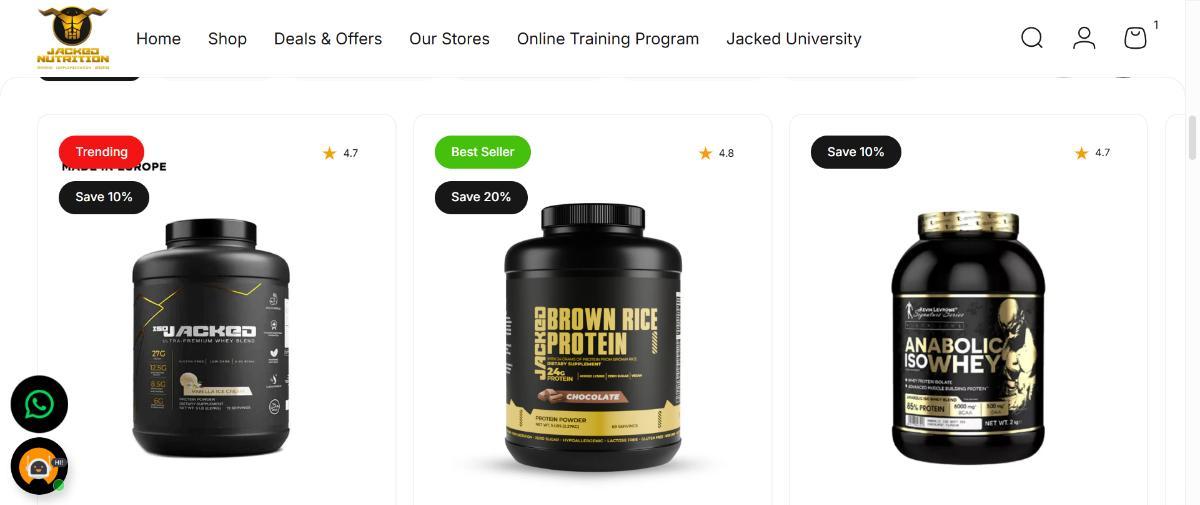Viewport: 1200px width, 505px height.
Task: Click the 4.7 star rating on Iso Jacked
Action: (340, 153)
